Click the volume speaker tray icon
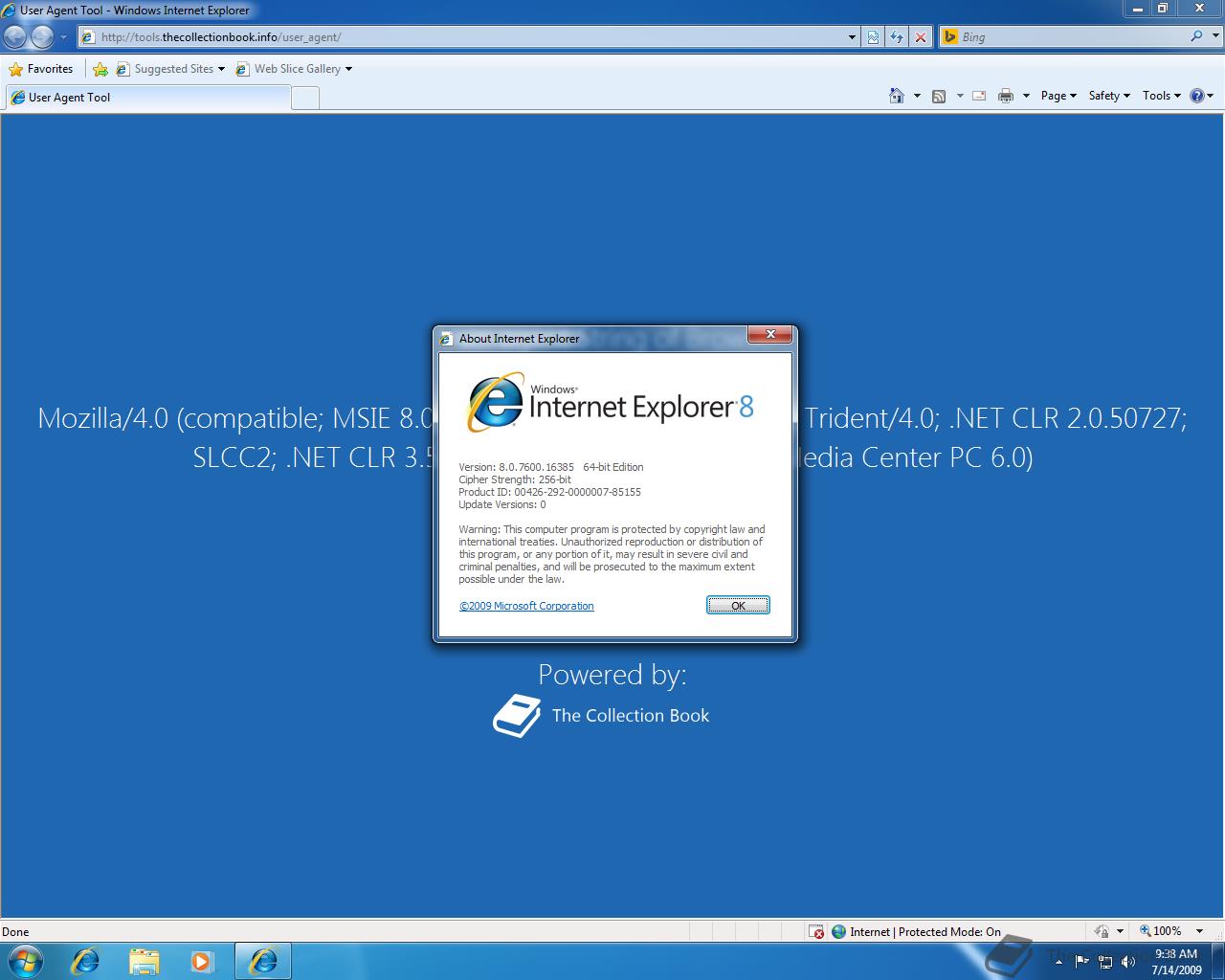This screenshot has height=980, width=1225. click(x=1128, y=962)
